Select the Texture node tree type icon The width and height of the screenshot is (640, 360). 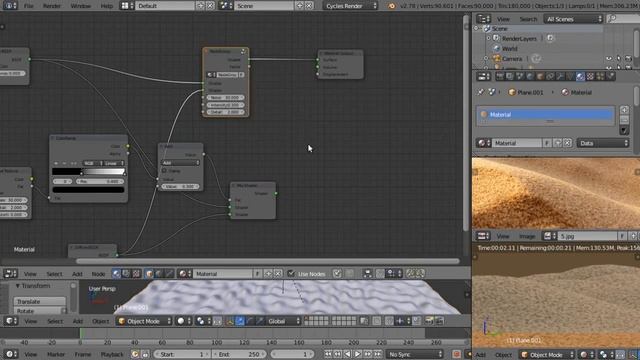(136, 273)
